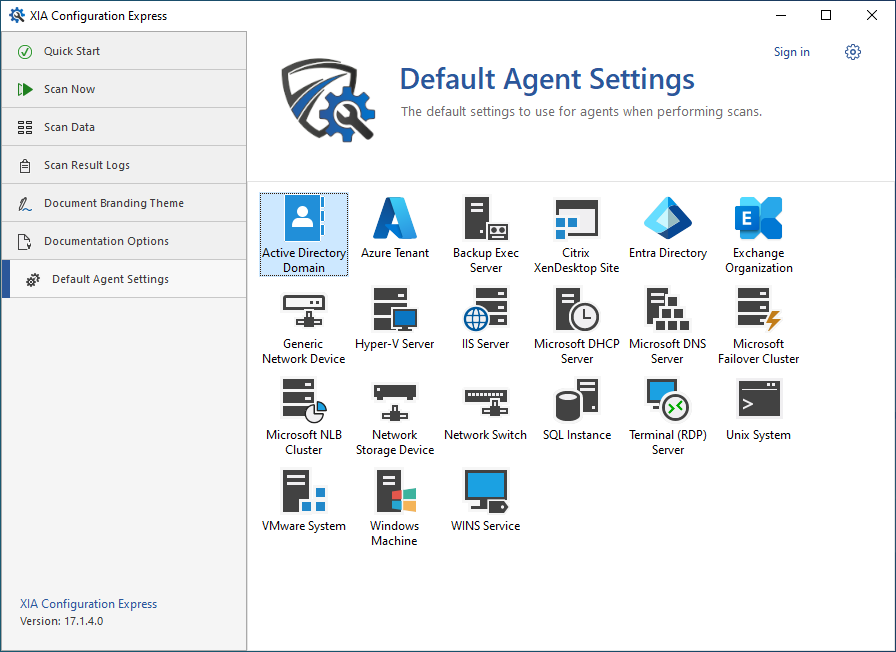Click the Unix System icon
The image size is (896, 652).
[759, 401]
